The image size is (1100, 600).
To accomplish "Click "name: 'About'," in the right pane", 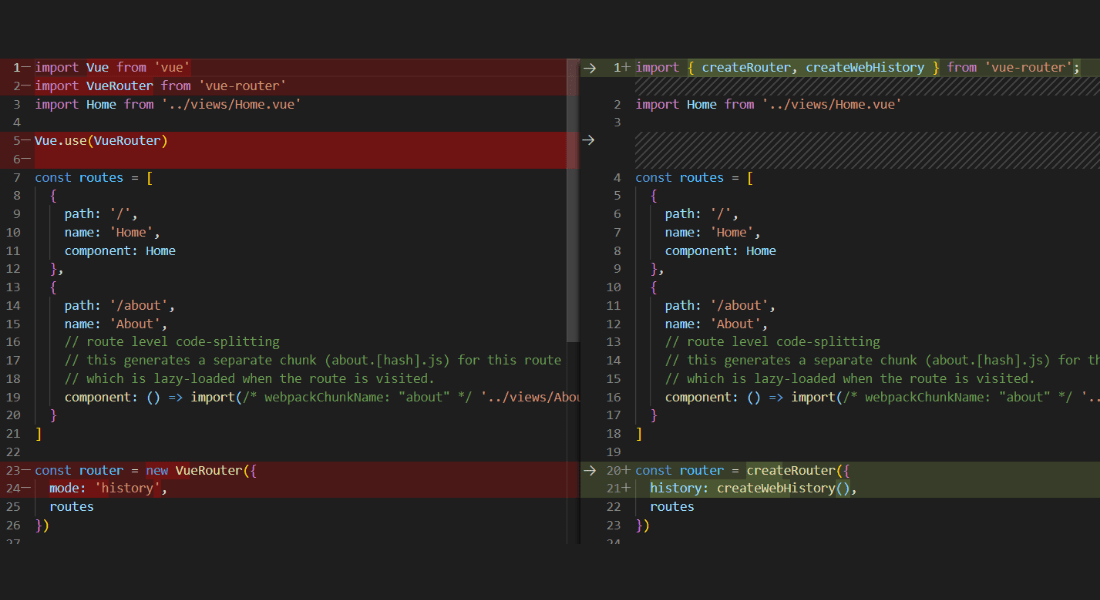I will (716, 324).
